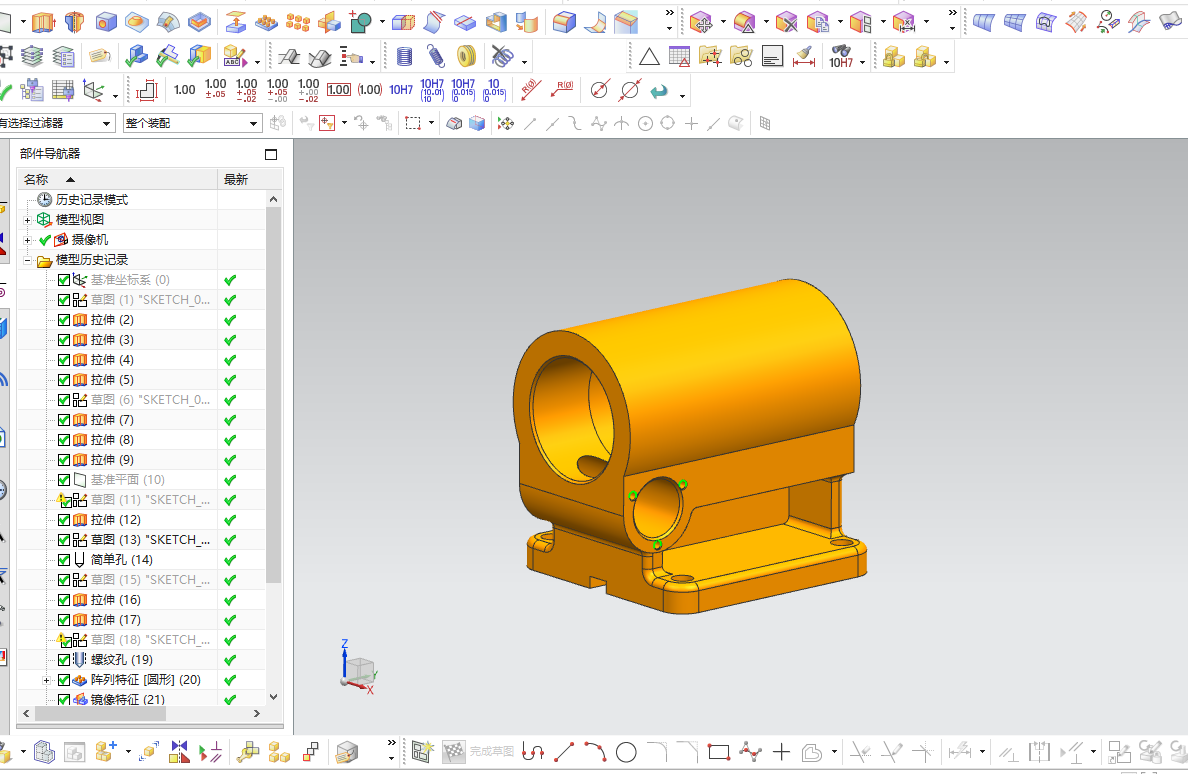The image size is (1188, 774).
Task: Uncheck the 拉伸 (2) feature checkbox
Action: click(64, 320)
